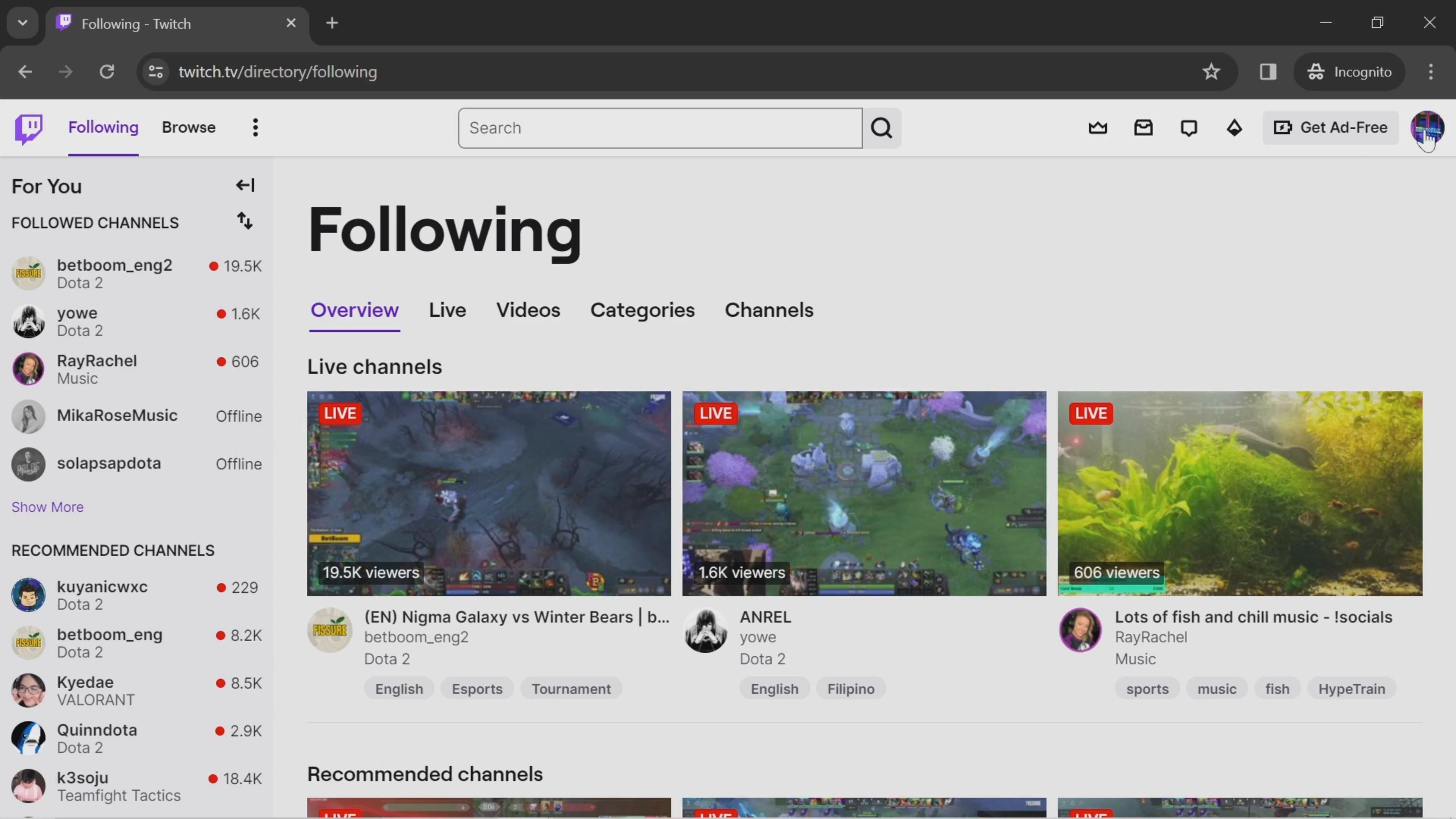This screenshot has height=819, width=1456.
Task: Open the three-dot menu beside Browse
Action: 256,128
